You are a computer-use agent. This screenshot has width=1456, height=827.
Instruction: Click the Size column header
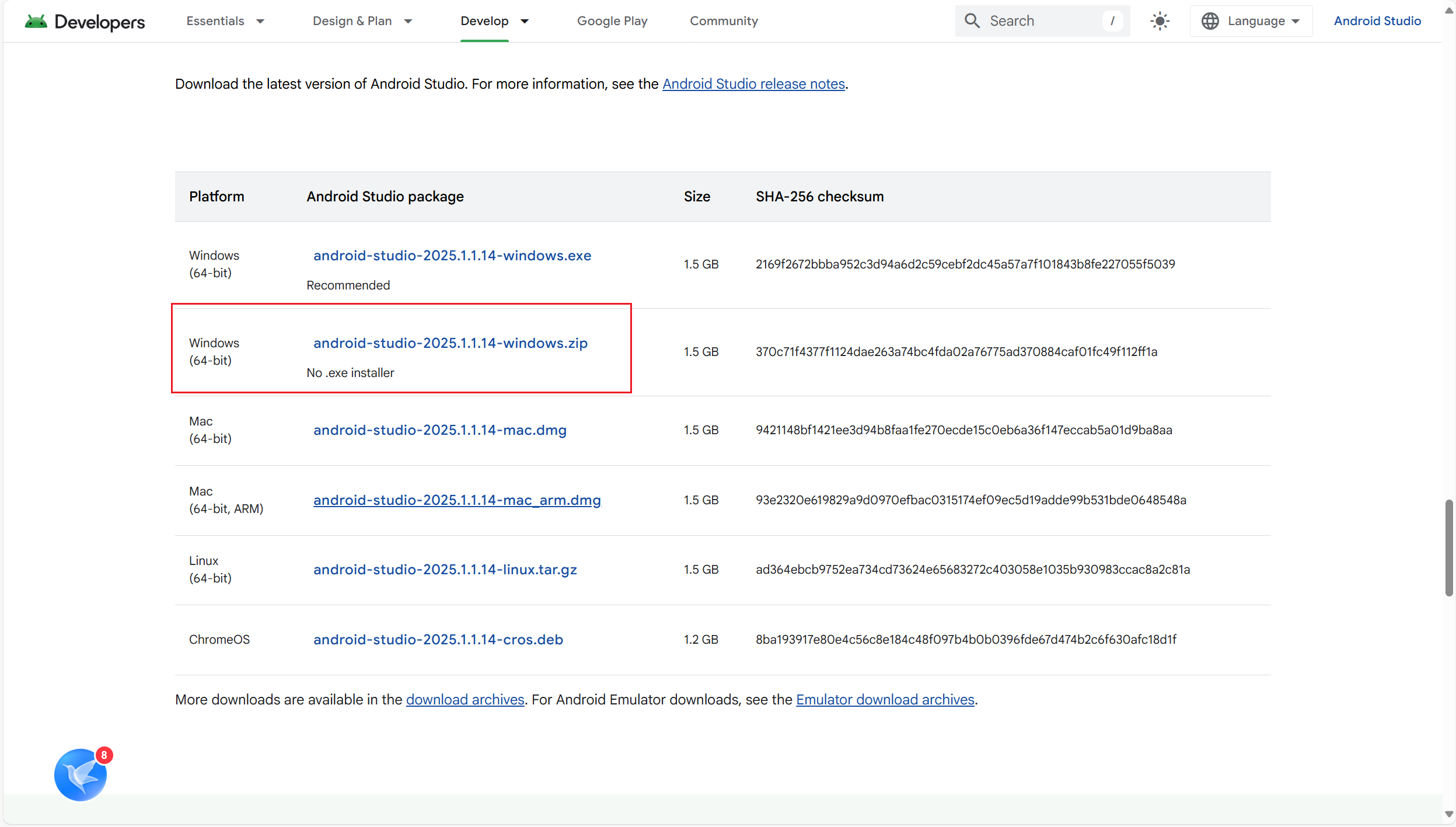697,197
